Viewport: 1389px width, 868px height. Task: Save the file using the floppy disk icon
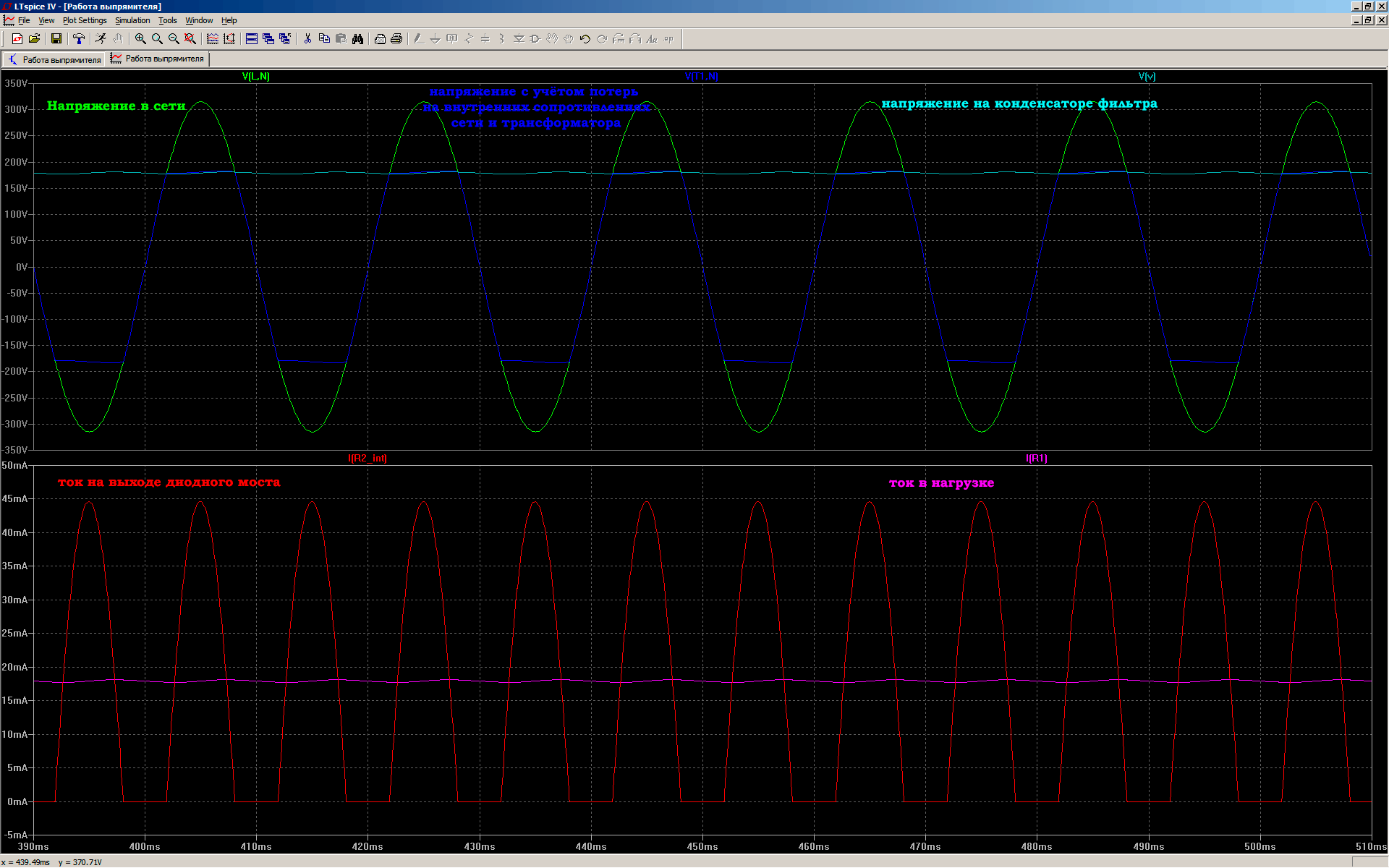point(56,39)
